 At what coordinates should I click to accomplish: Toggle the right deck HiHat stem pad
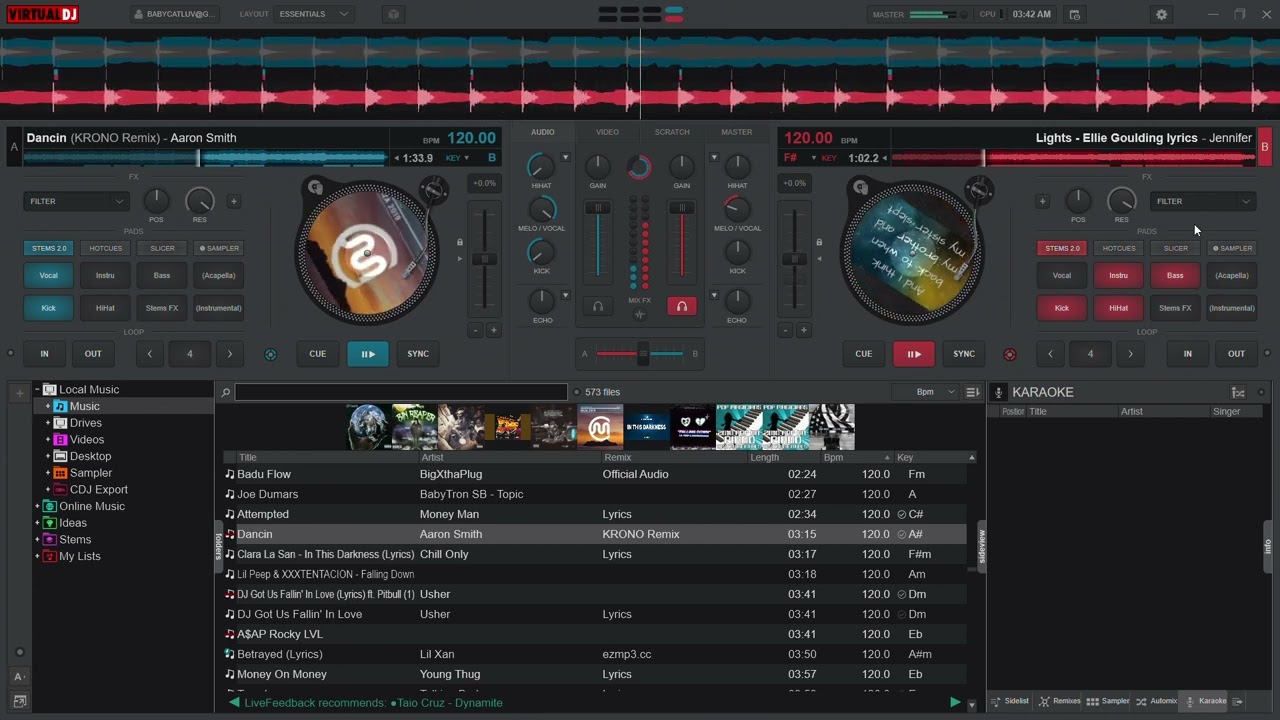tap(1118, 308)
